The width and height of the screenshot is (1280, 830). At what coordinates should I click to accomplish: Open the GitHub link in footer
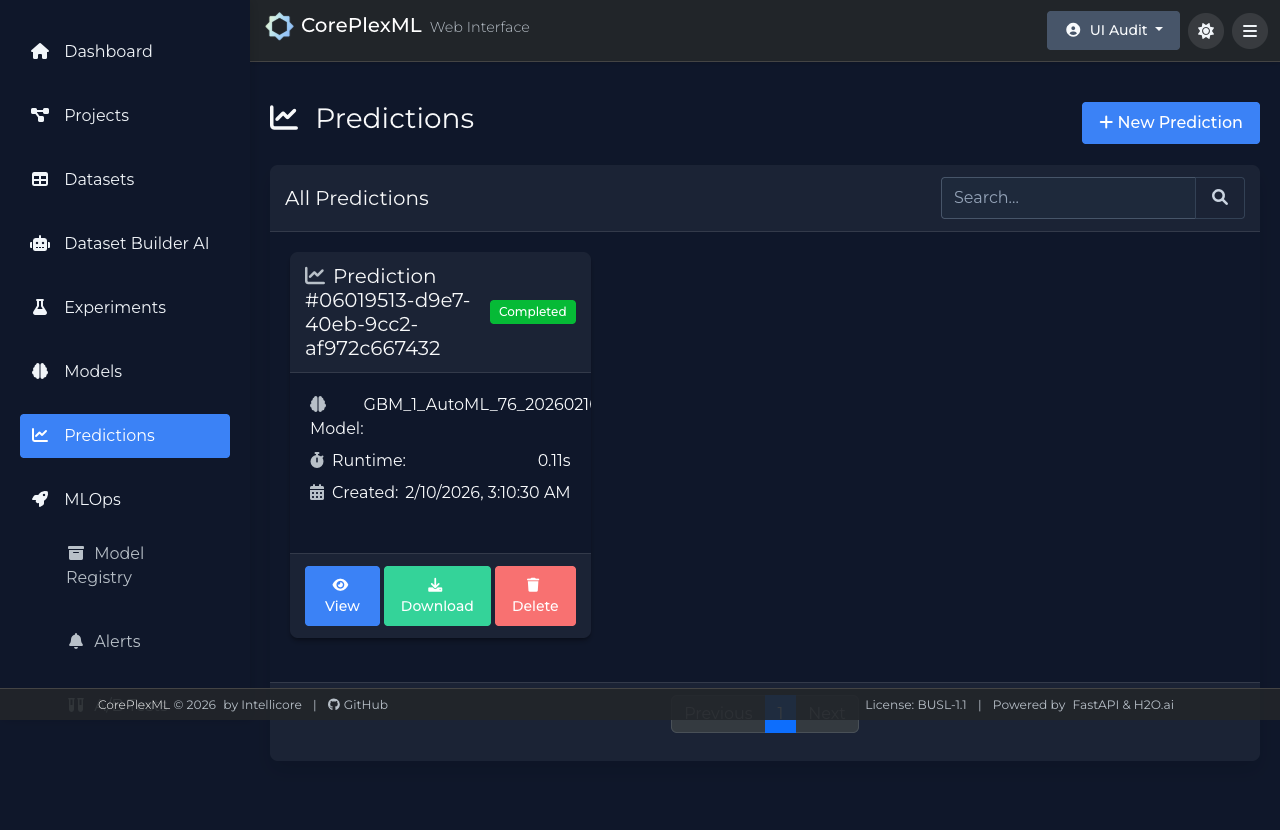click(358, 705)
